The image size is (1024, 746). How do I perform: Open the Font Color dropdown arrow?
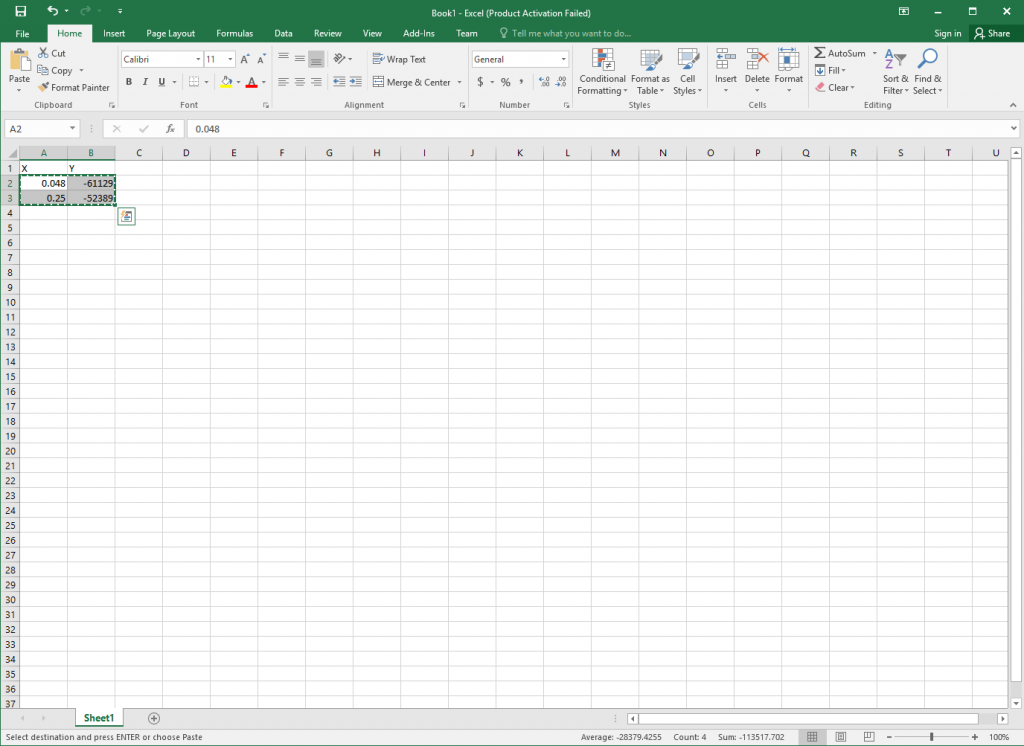pyautogui.click(x=264, y=82)
